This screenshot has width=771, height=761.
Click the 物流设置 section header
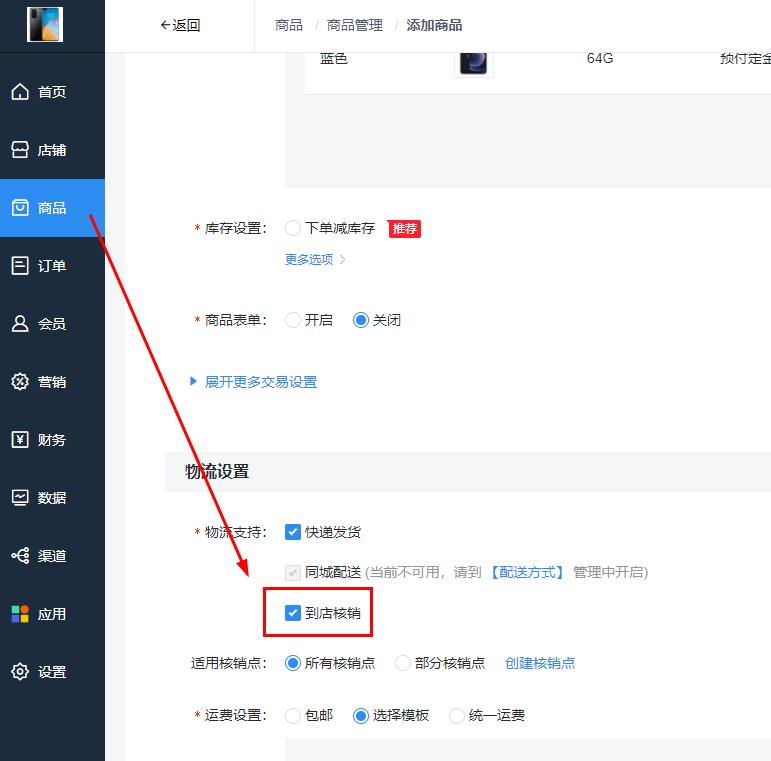coord(217,471)
